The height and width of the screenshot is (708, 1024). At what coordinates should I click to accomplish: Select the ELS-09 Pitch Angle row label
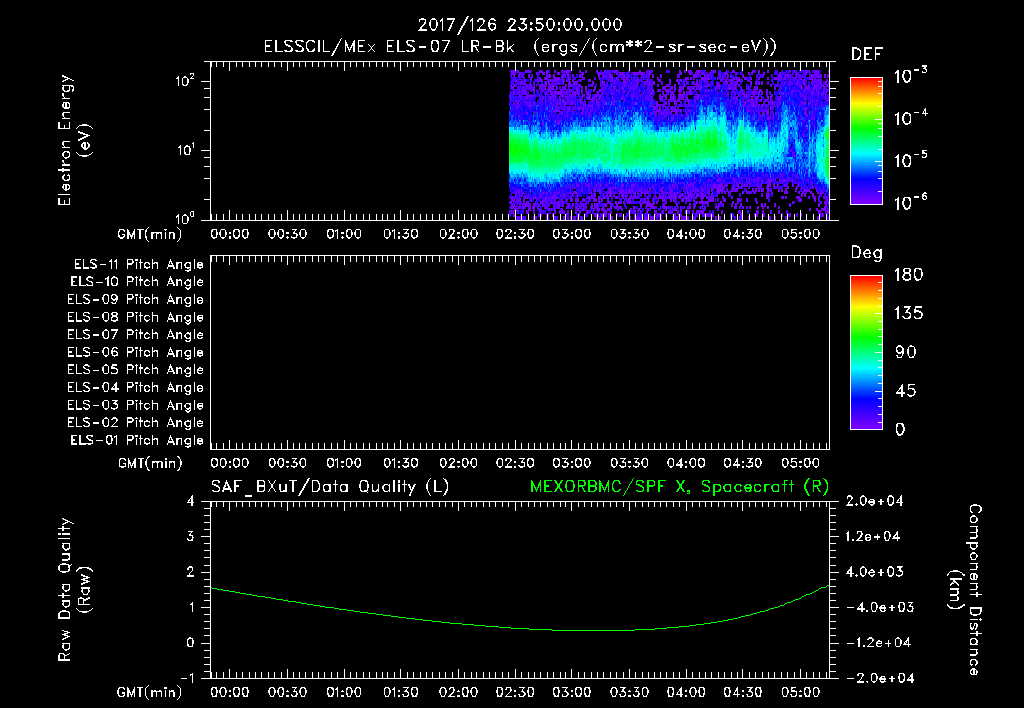pyautogui.click(x=135, y=300)
